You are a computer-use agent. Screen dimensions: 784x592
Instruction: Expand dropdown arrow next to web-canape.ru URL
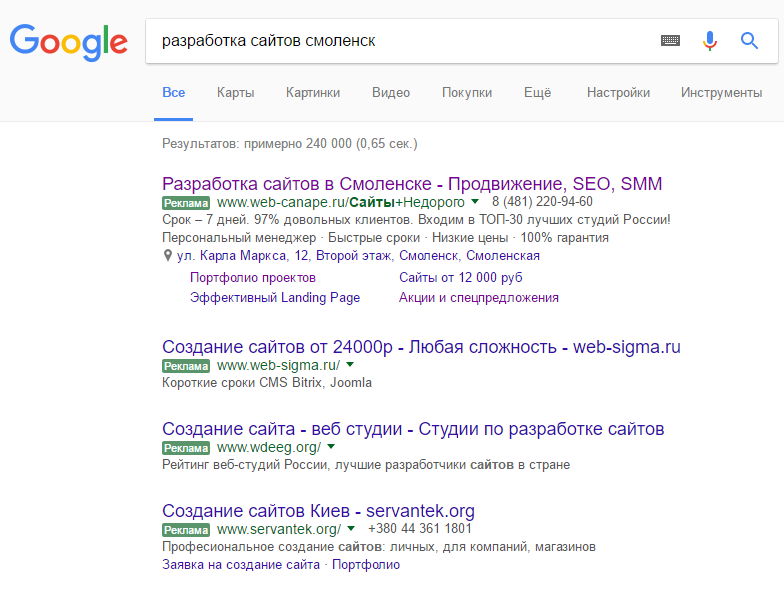[475, 202]
